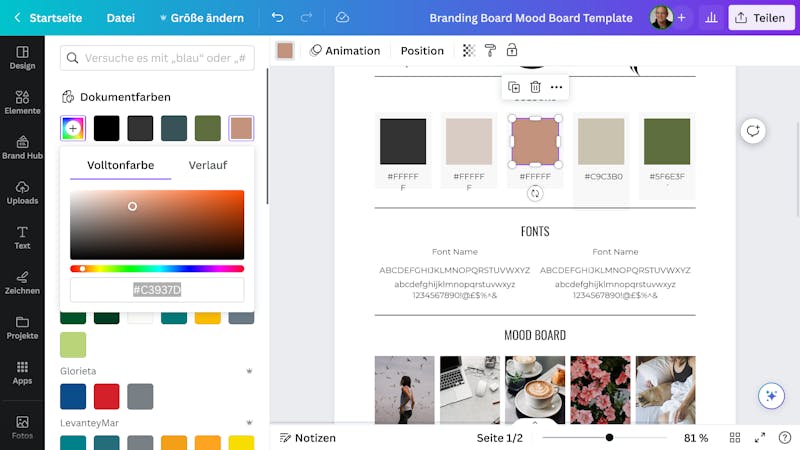Click the latte coffee mood board photo
The width and height of the screenshot is (800, 450).
tap(535, 390)
